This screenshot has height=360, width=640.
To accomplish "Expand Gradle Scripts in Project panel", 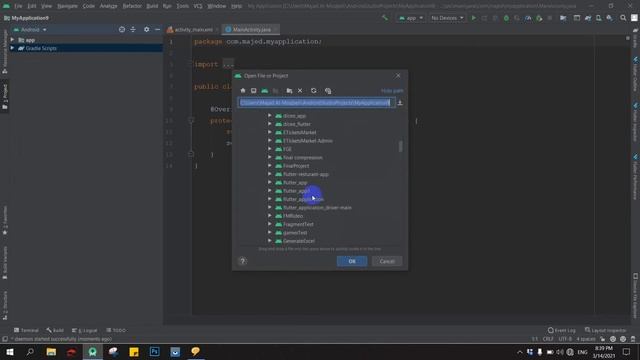I will (12, 48).
